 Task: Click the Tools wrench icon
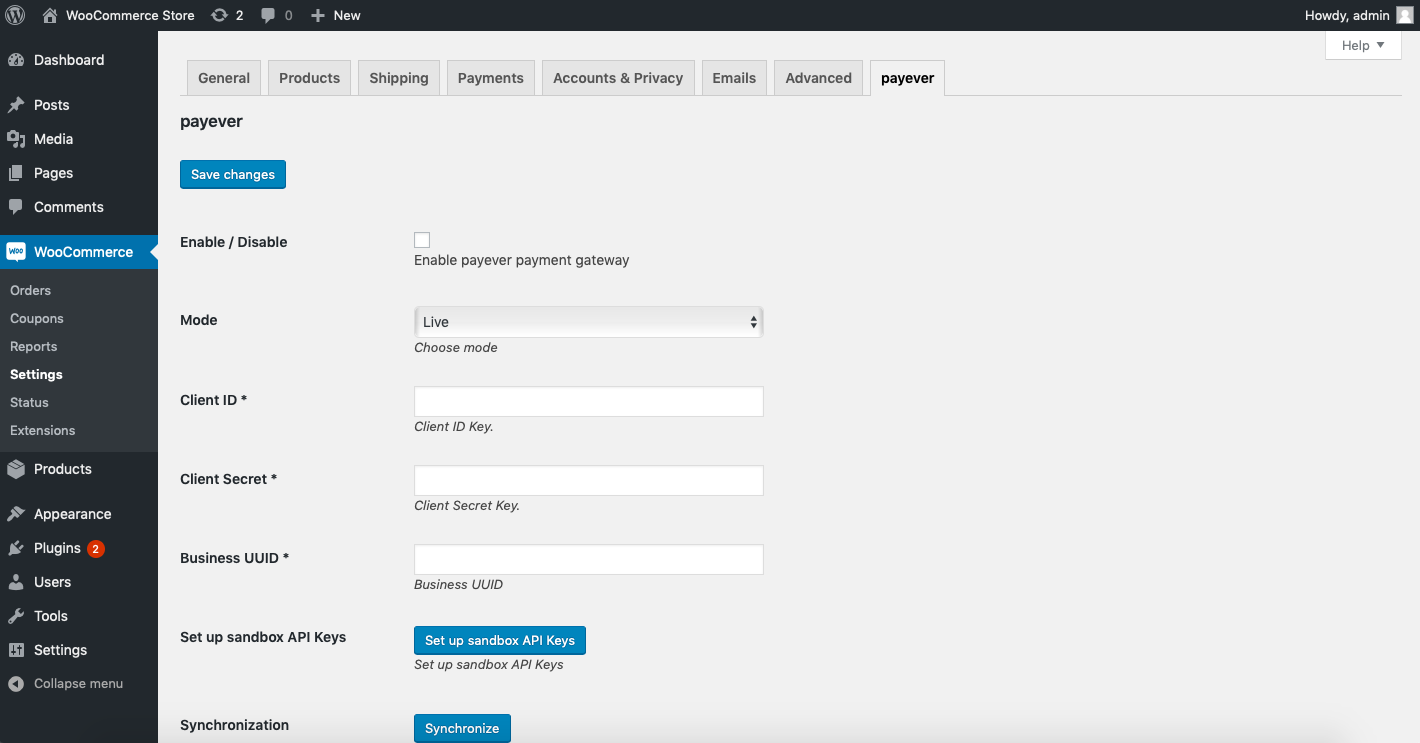(16, 616)
